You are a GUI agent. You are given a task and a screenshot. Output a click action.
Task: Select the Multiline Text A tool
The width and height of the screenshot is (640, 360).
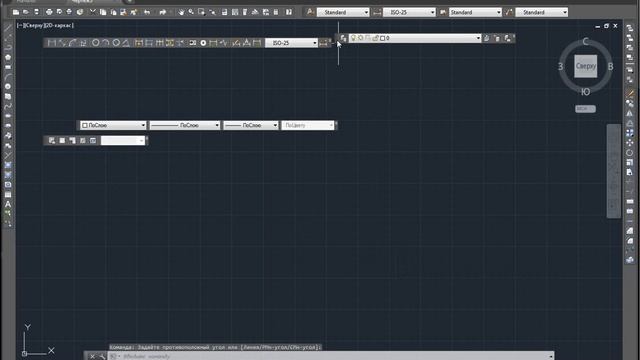pyautogui.click(x=8, y=204)
